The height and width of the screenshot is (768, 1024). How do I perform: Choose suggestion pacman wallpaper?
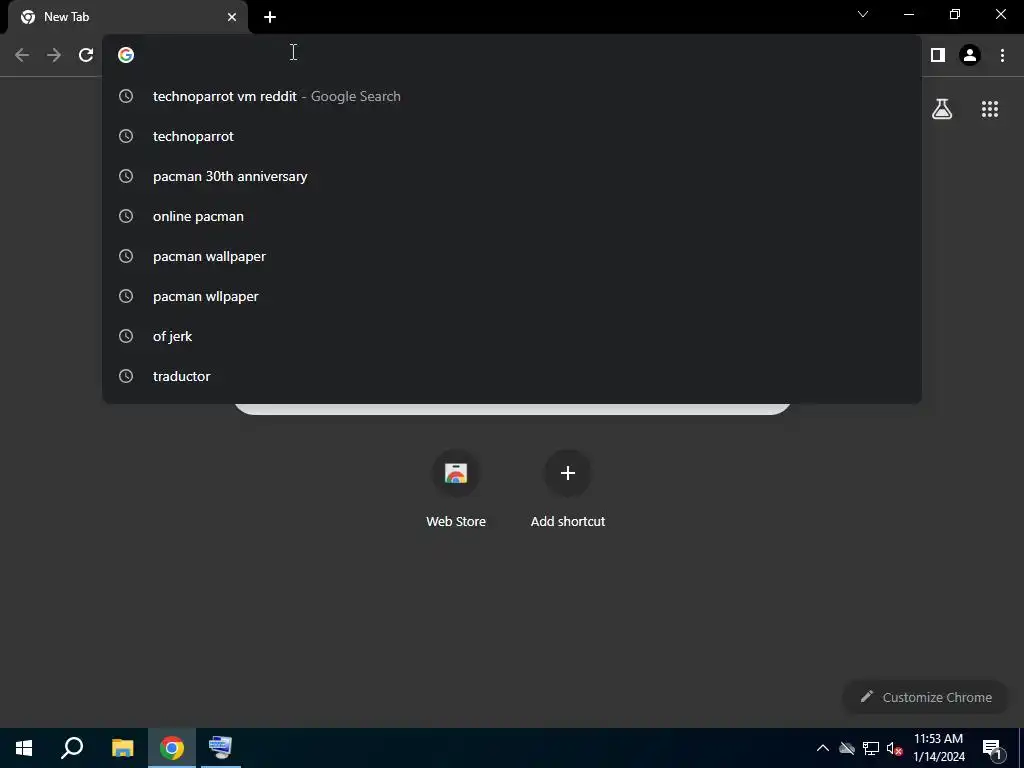click(x=512, y=256)
